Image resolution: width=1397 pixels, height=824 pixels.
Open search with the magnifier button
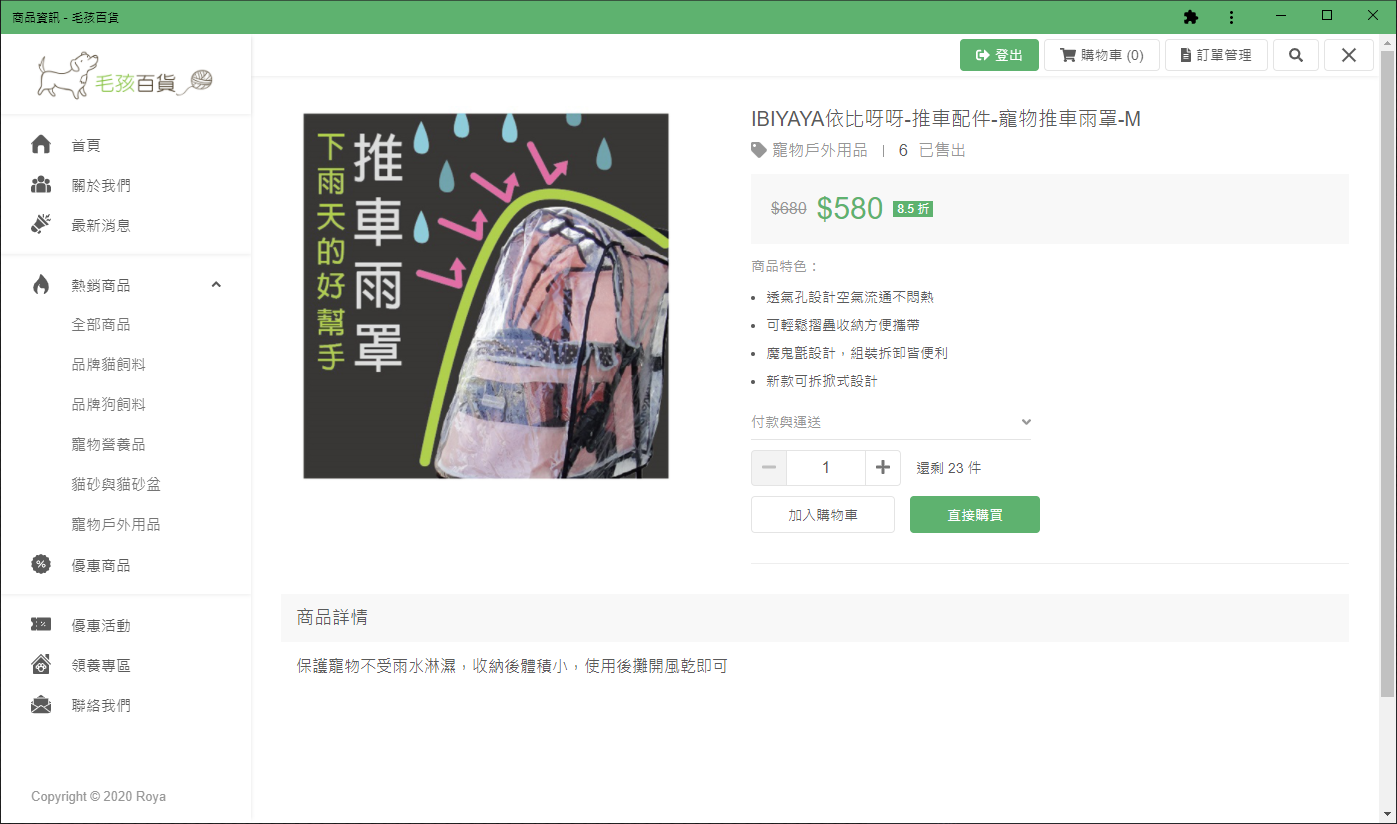click(x=1296, y=55)
